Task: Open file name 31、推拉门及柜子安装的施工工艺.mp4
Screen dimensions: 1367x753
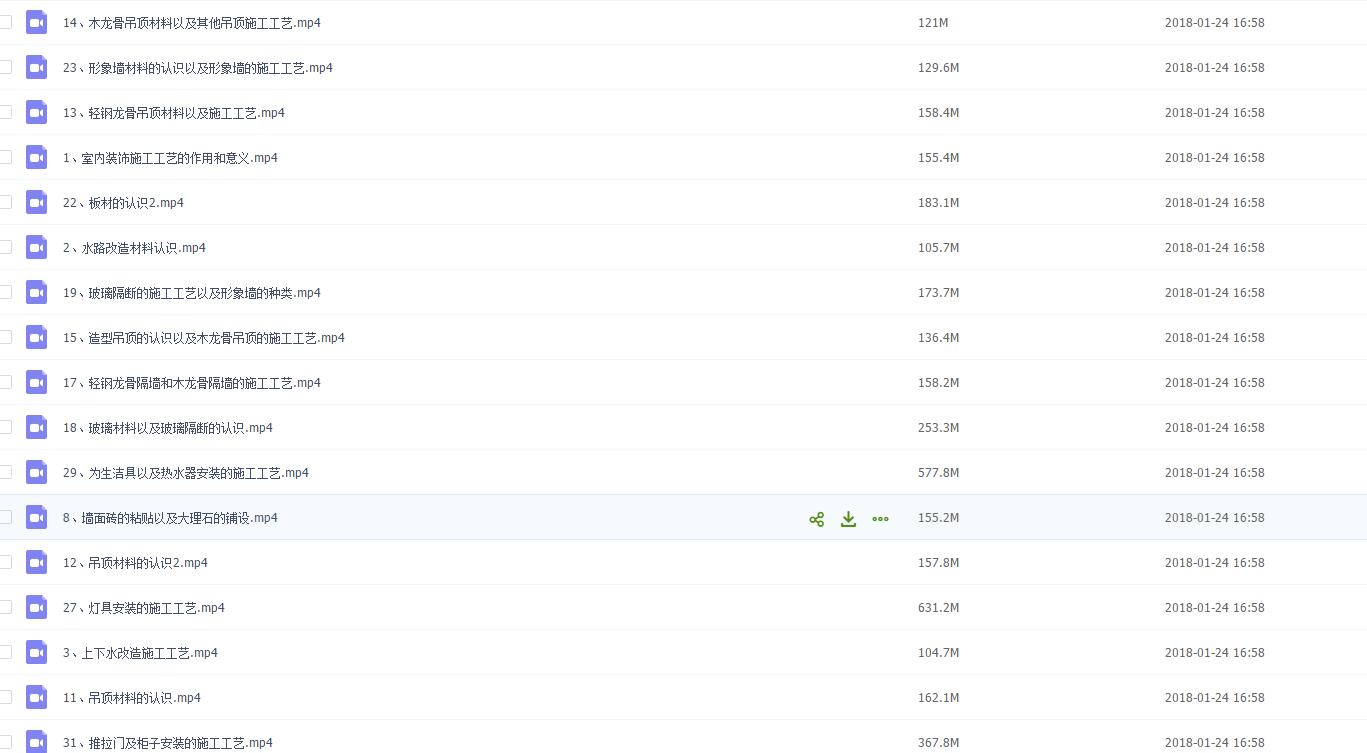Action: click(x=168, y=742)
